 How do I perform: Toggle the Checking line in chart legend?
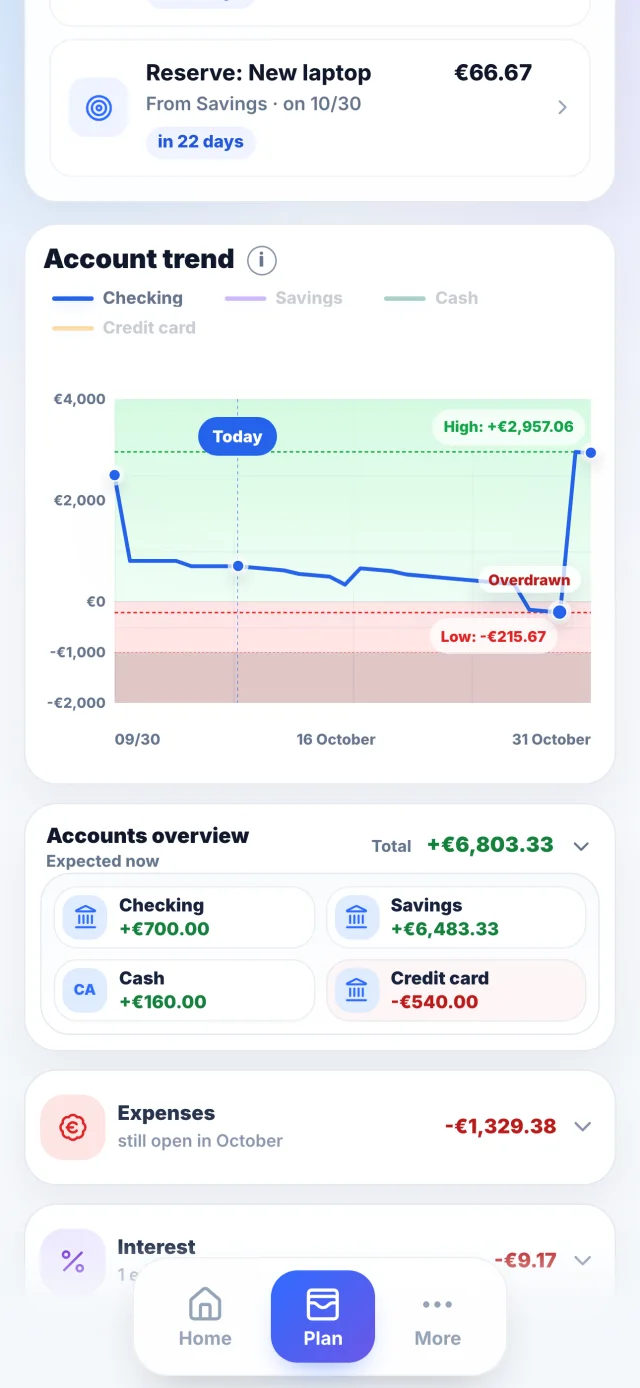pos(117,298)
